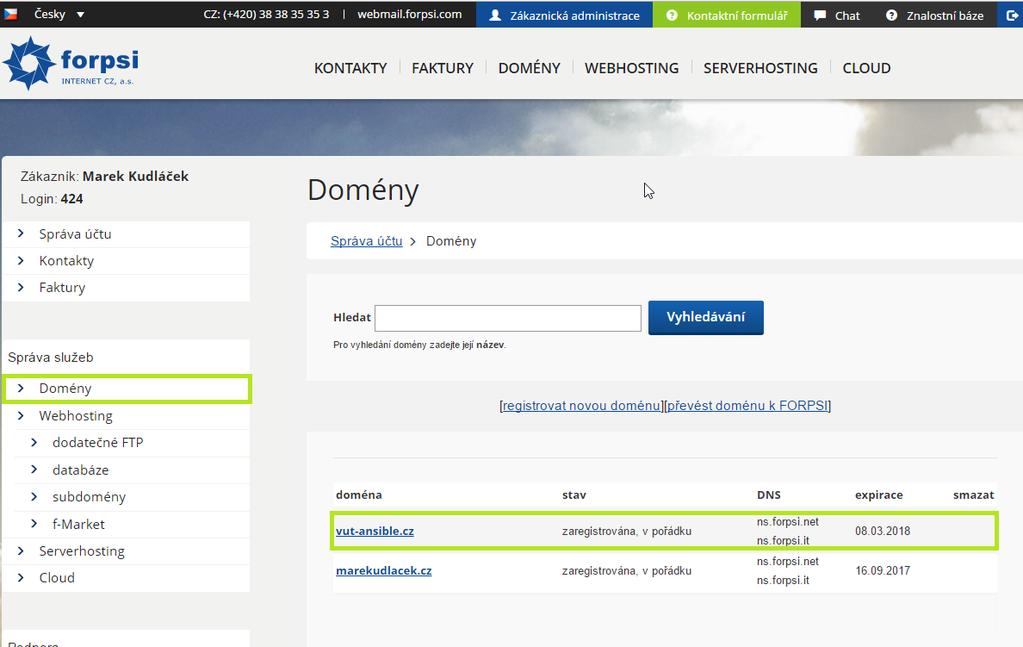This screenshot has height=647, width=1023.
Task: Click the Forpsi star logo
Action: click(x=29, y=63)
